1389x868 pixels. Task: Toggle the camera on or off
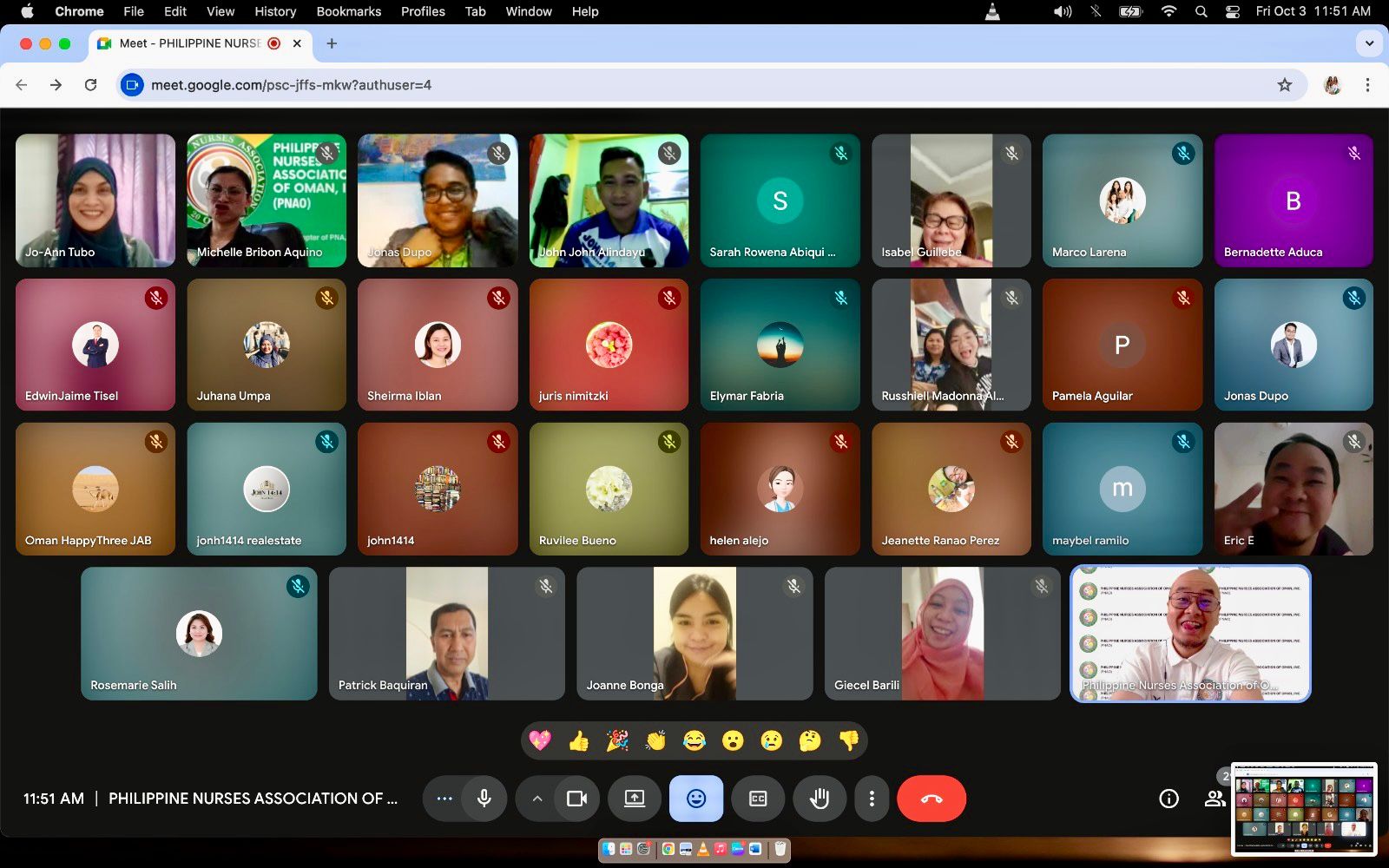[x=576, y=799]
